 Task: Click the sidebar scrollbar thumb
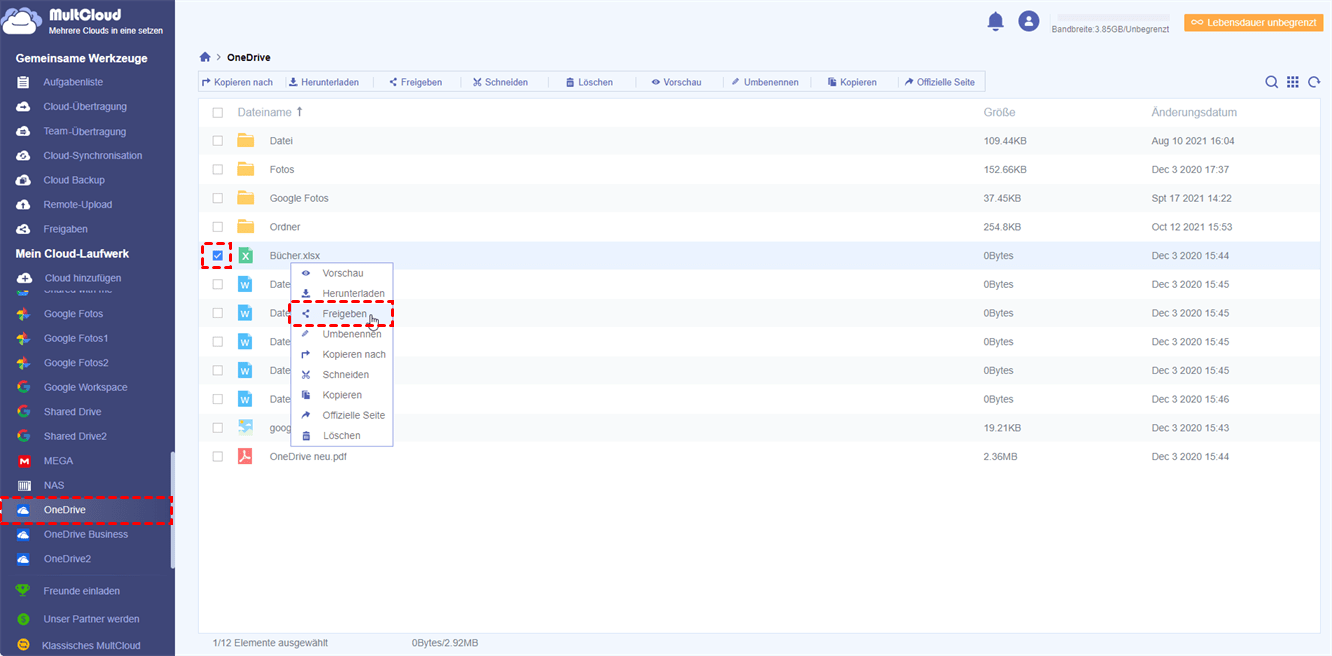(x=172, y=510)
